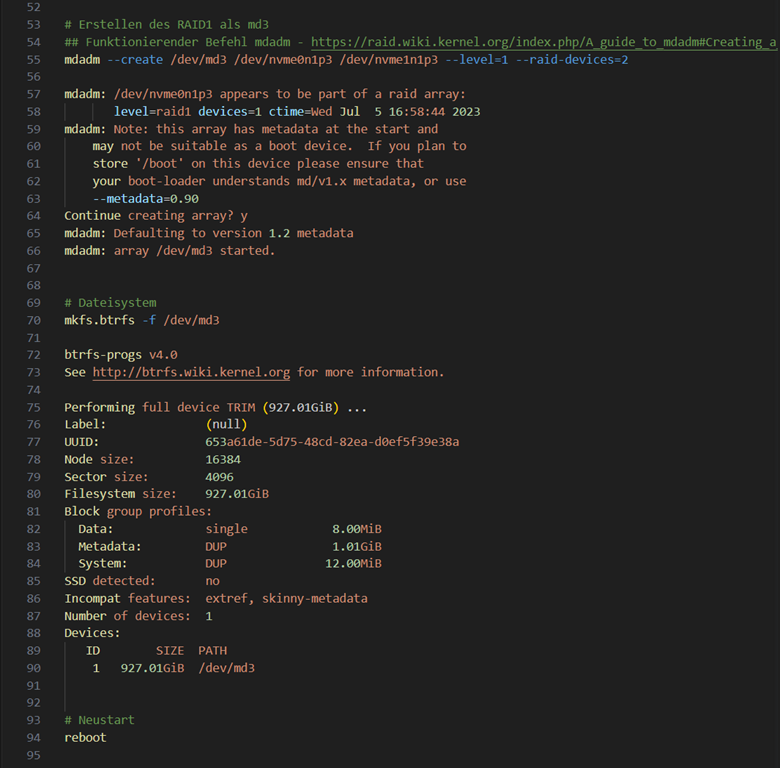The height and width of the screenshot is (768, 780).
Task: Click line number 55 in the gutter
Action: tap(34, 59)
